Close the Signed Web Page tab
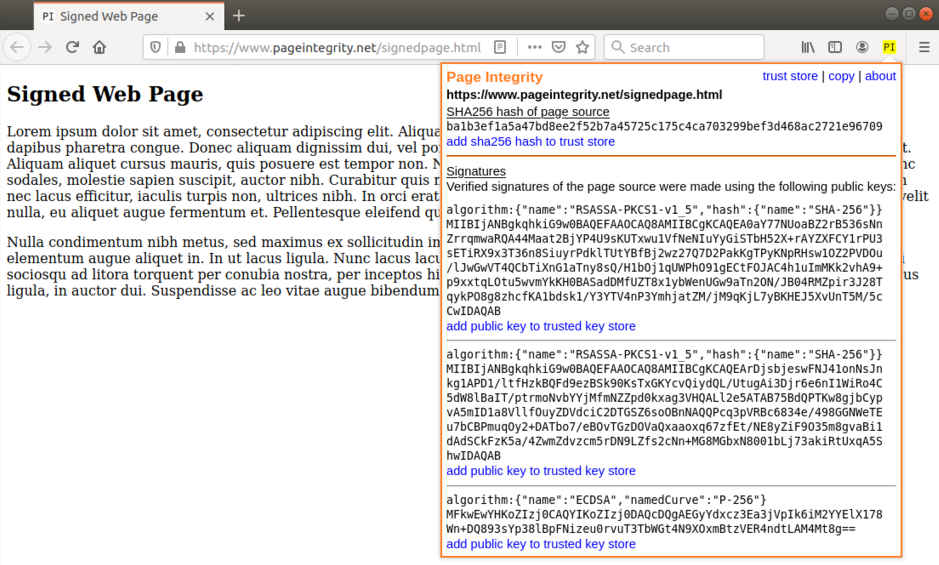939x565 pixels. pyautogui.click(x=210, y=17)
